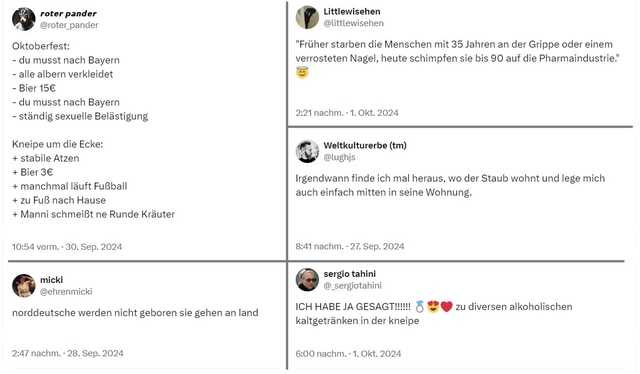This screenshot has width=640, height=374.
Task: Open timestamp 2:47 nachm. 28. Sep. 2024
Action: [x=68, y=353]
